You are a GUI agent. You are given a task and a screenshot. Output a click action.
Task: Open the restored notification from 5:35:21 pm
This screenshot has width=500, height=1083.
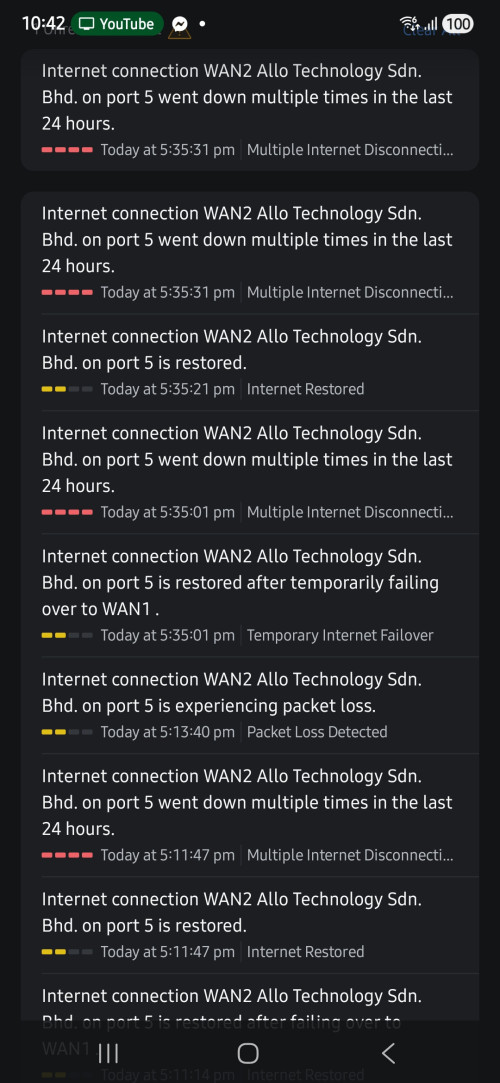pyautogui.click(x=250, y=363)
